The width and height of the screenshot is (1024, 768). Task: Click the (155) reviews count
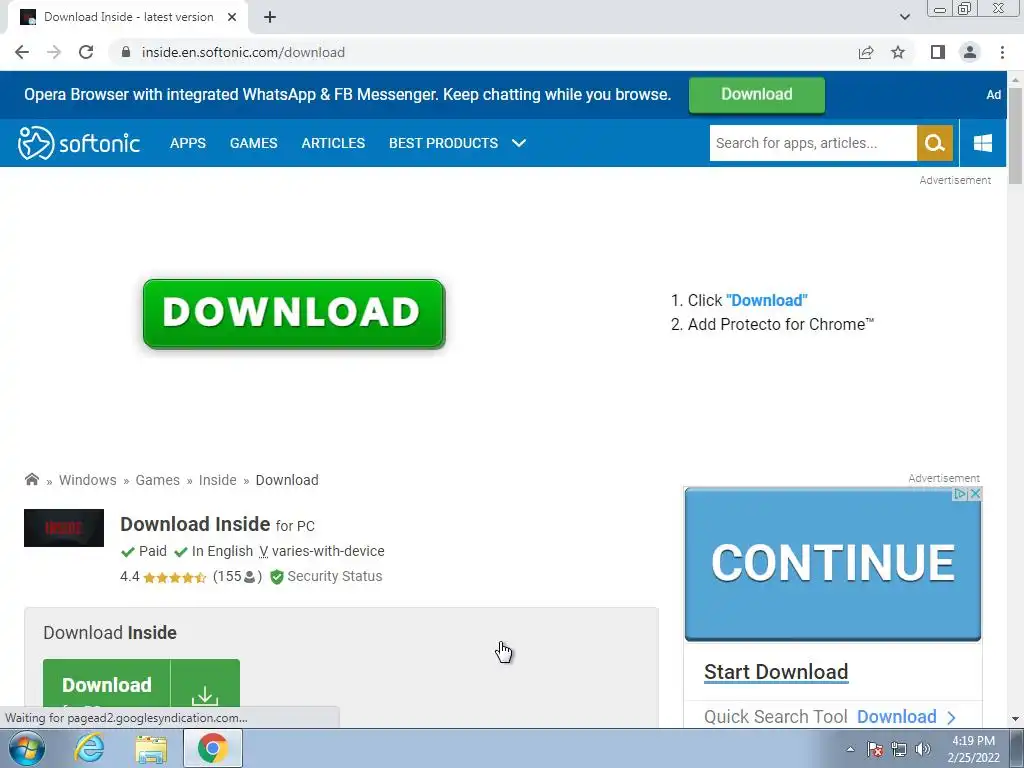coord(238,577)
